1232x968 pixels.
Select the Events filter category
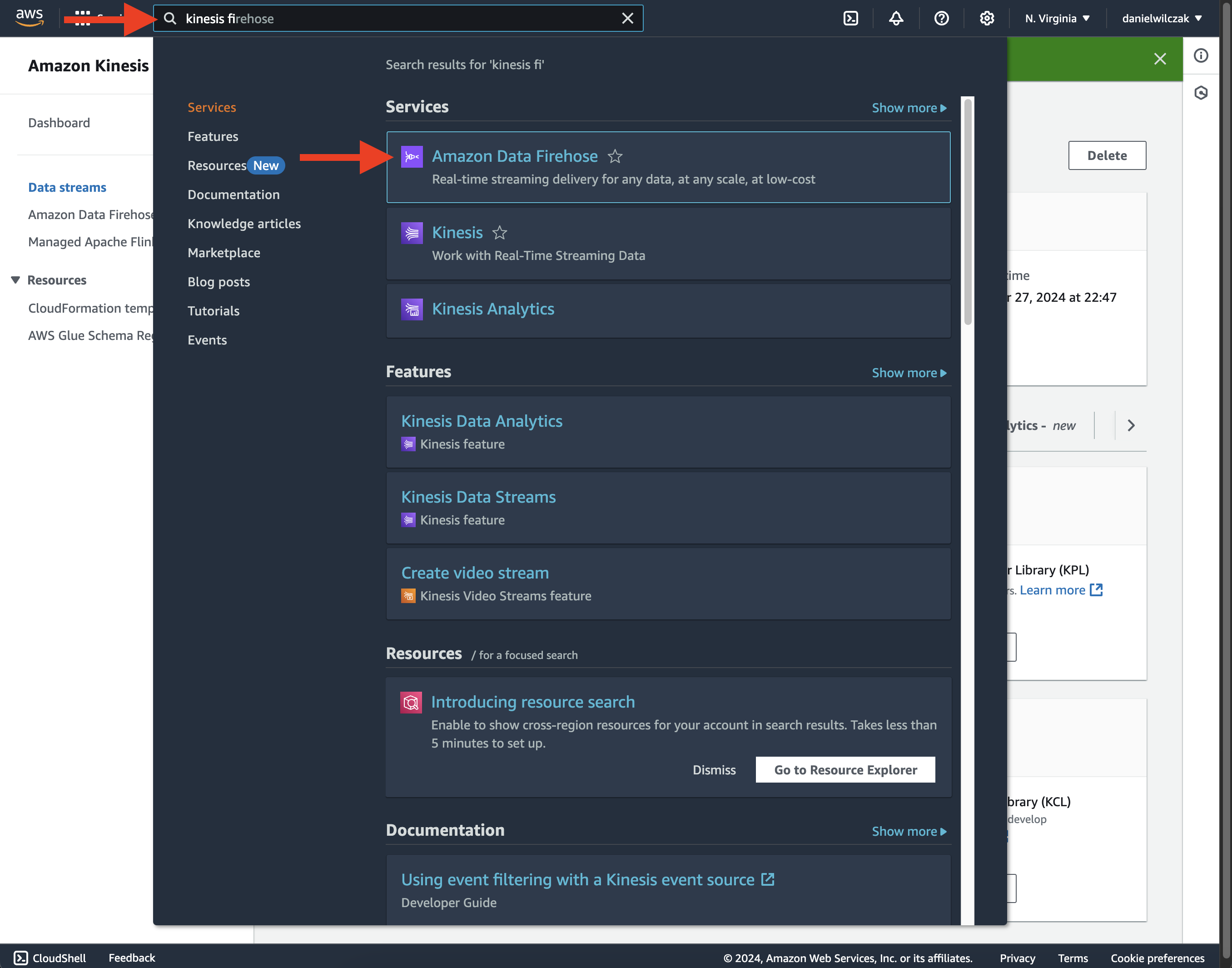(207, 340)
